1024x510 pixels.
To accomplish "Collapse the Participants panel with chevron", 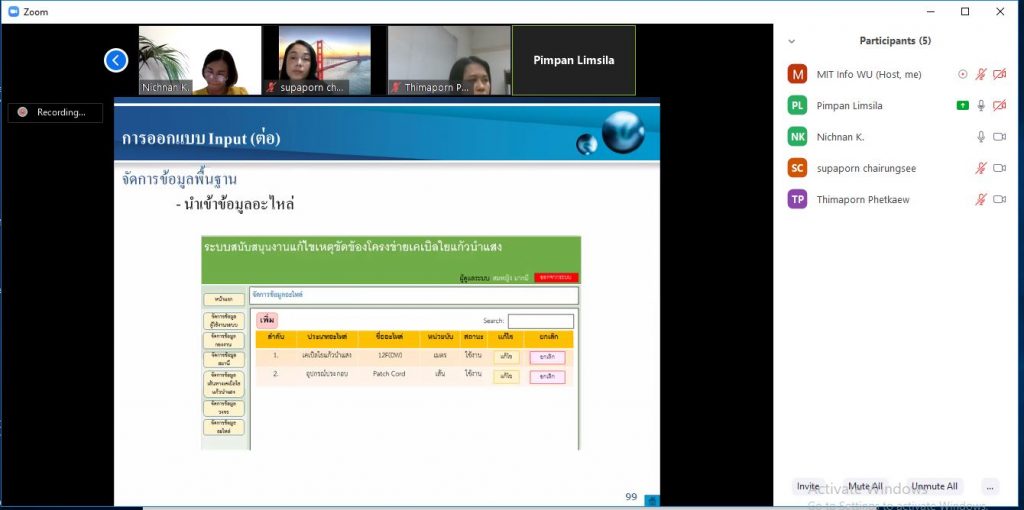I will [x=792, y=41].
